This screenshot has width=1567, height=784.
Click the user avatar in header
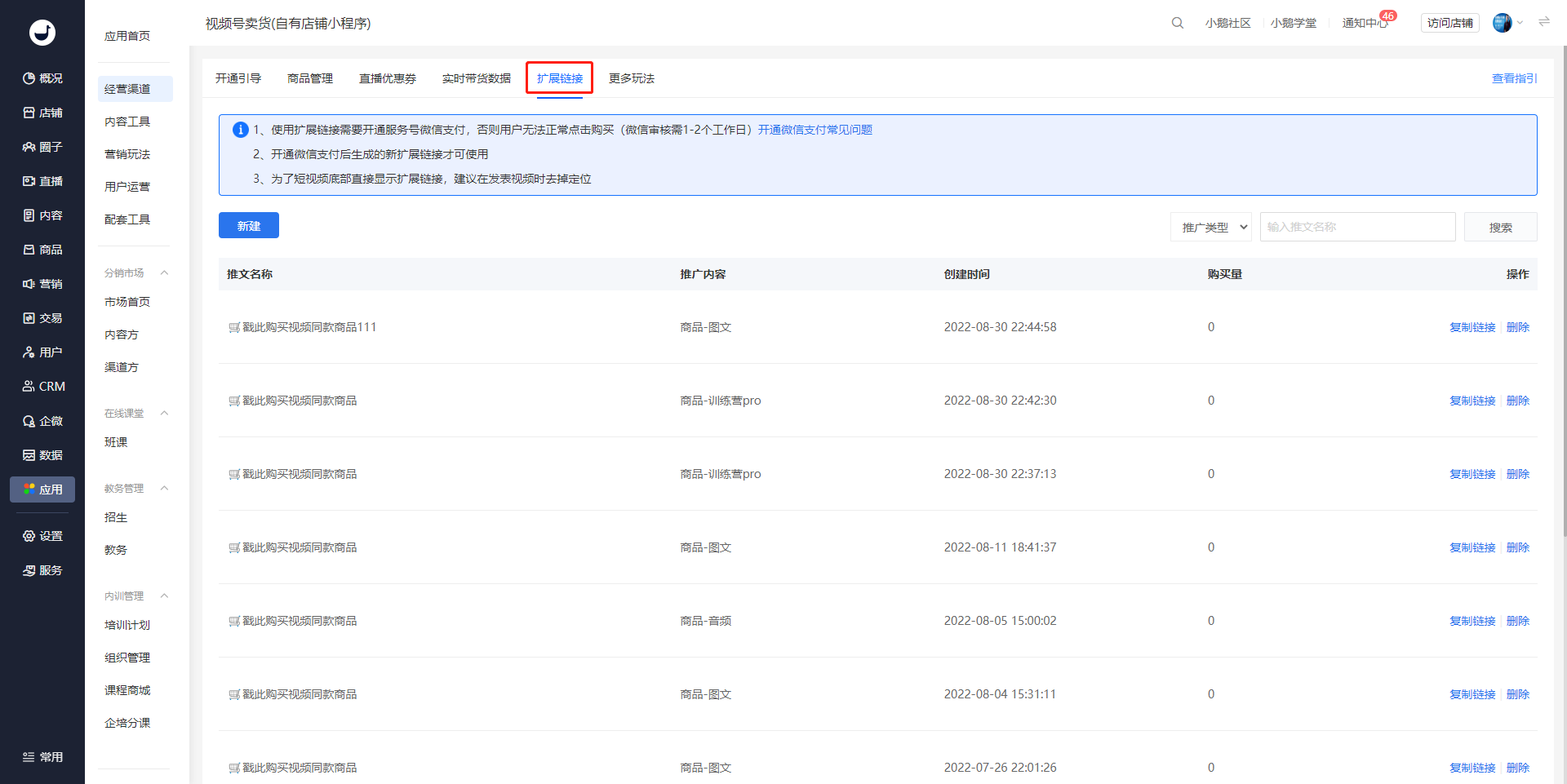tap(1502, 23)
